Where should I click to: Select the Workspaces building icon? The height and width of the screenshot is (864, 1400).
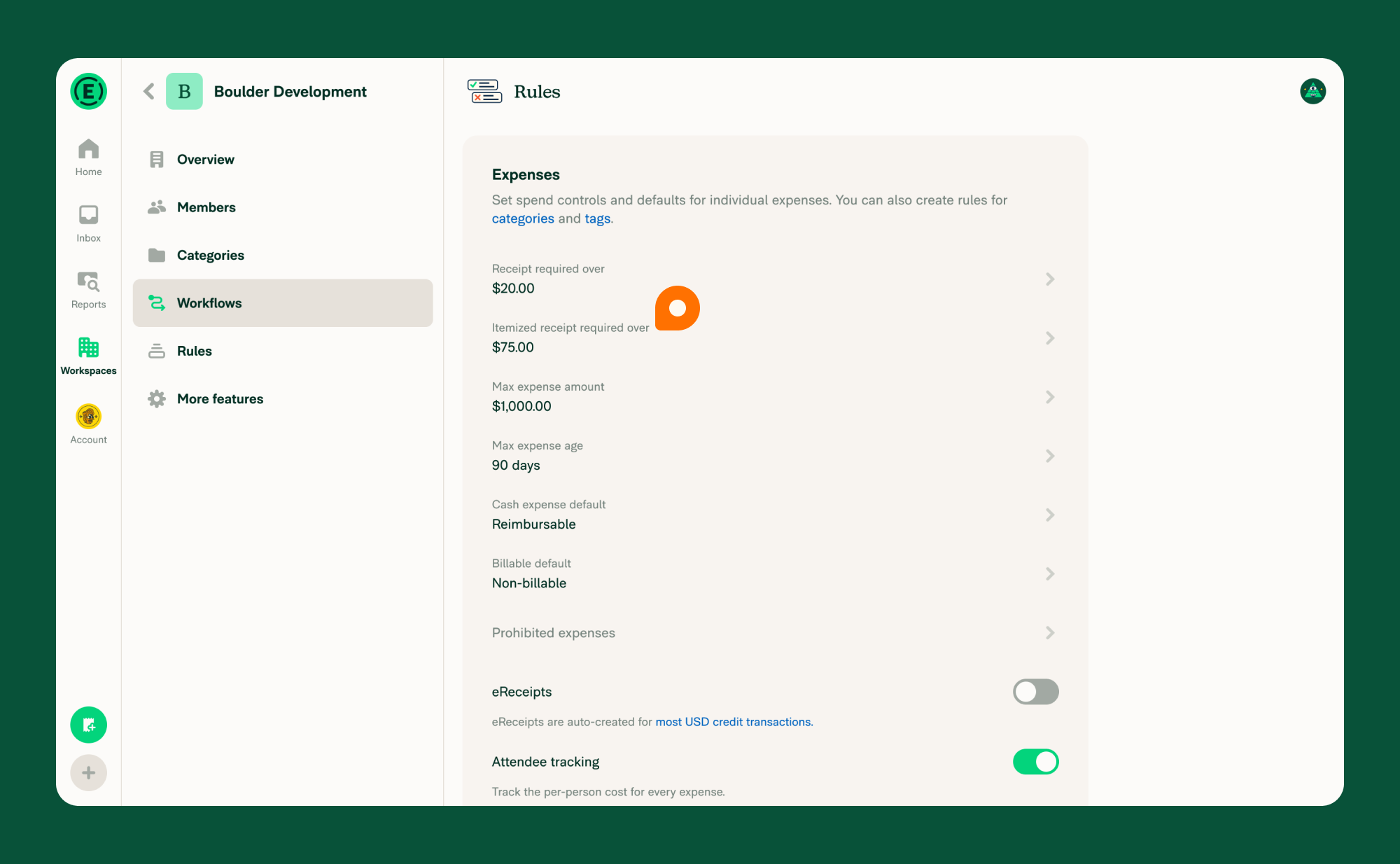point(88,347)
